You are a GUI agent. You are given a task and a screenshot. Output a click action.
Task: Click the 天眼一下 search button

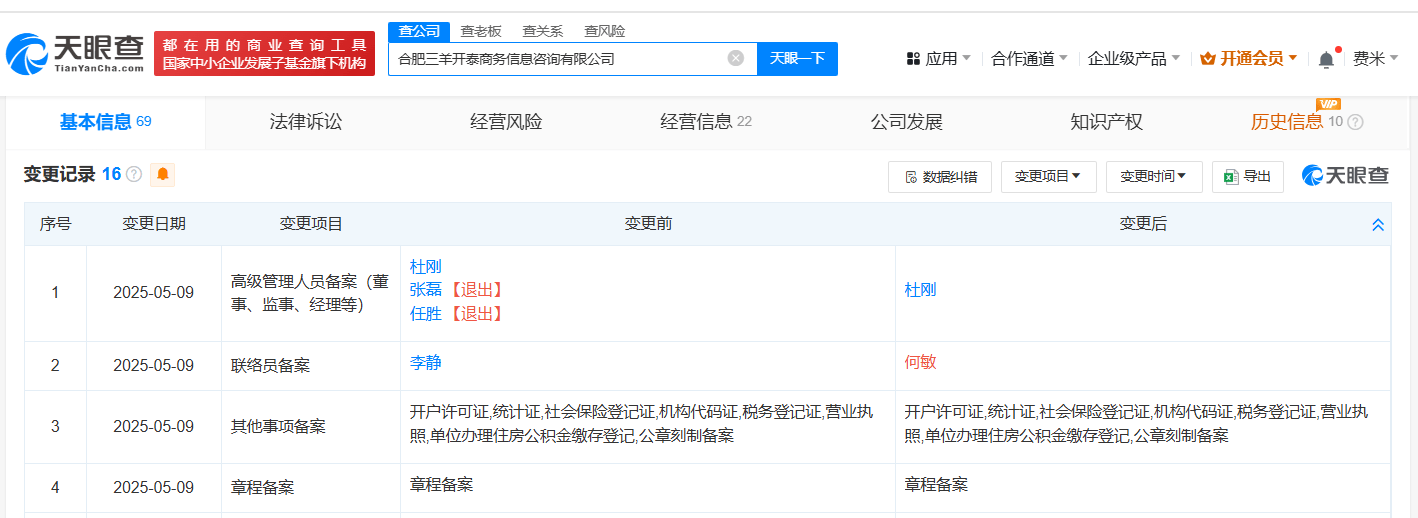(797, 58)
